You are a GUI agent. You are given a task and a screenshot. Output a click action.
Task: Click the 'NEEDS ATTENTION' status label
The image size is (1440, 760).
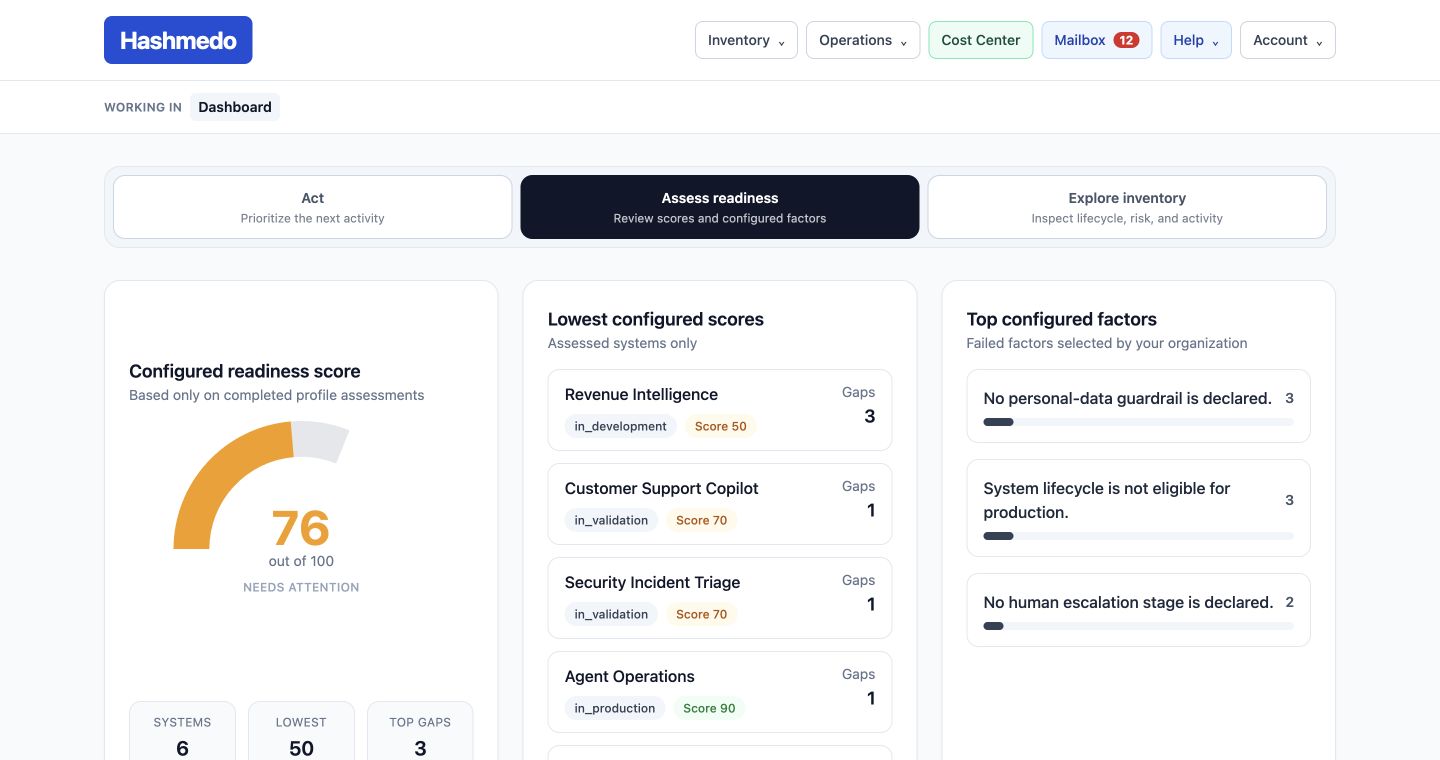(x=301, y=587)
